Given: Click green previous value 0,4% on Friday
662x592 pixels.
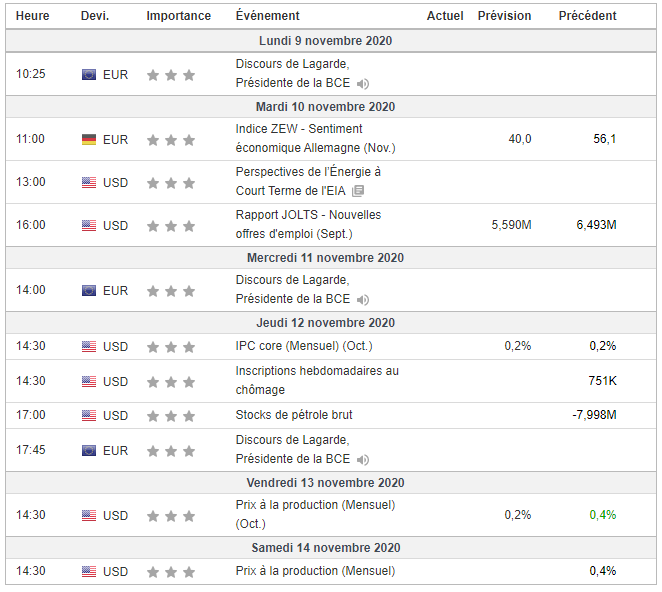Looking at the screenshot, I should click(x=602, y=515).
